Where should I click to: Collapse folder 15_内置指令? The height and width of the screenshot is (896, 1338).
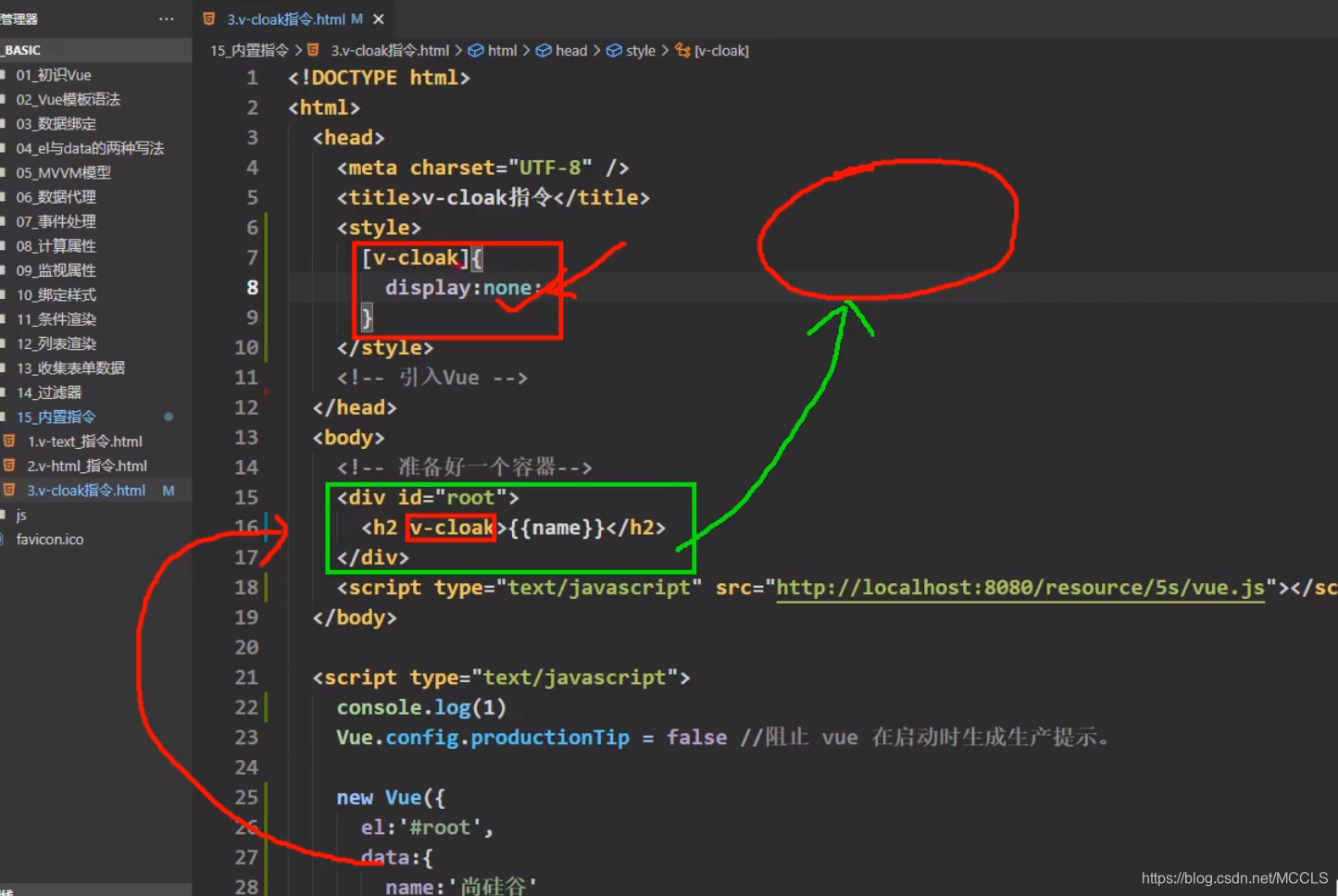coord(56,417)
